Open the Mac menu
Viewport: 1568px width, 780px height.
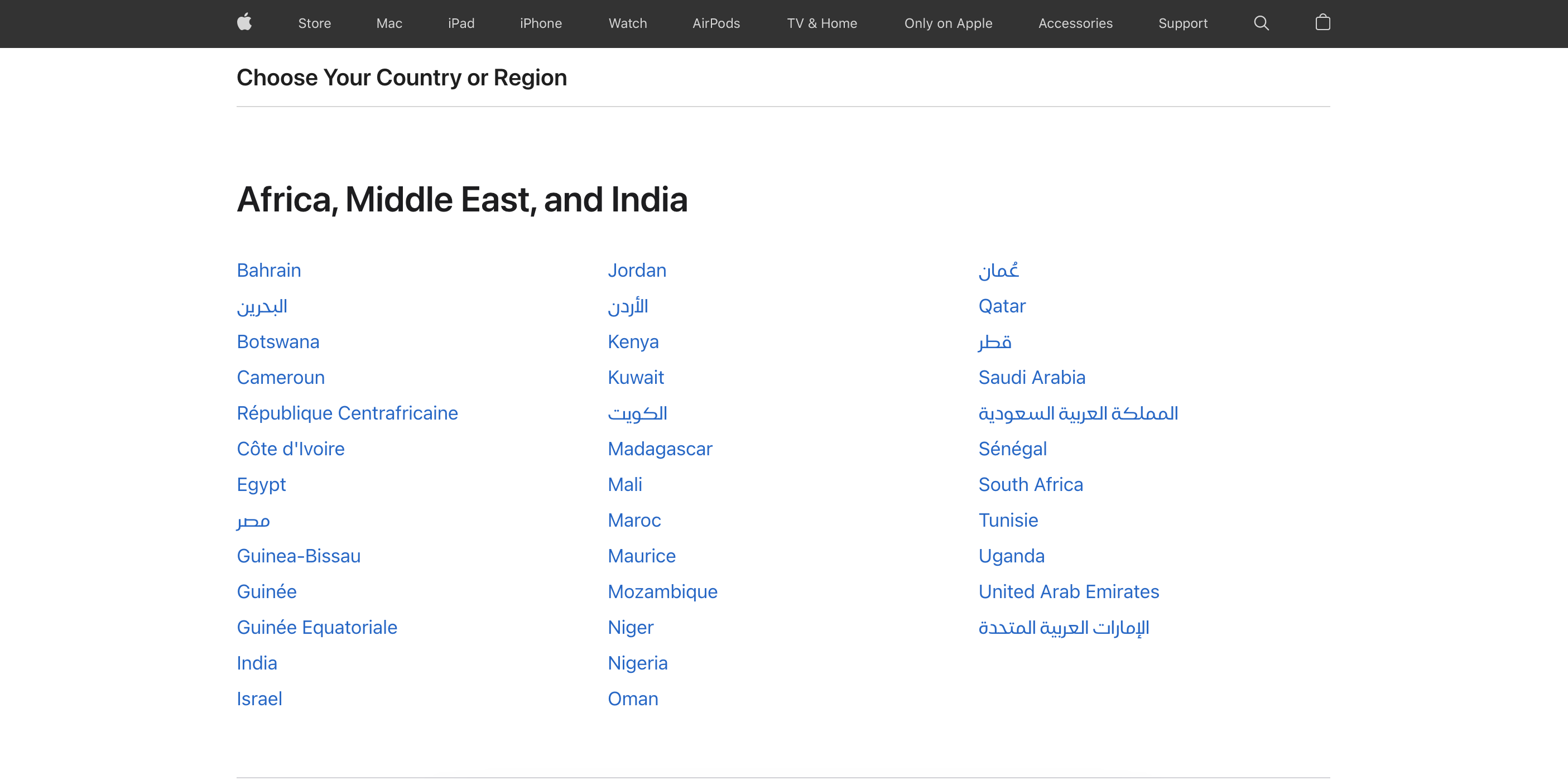click(389, 23)
